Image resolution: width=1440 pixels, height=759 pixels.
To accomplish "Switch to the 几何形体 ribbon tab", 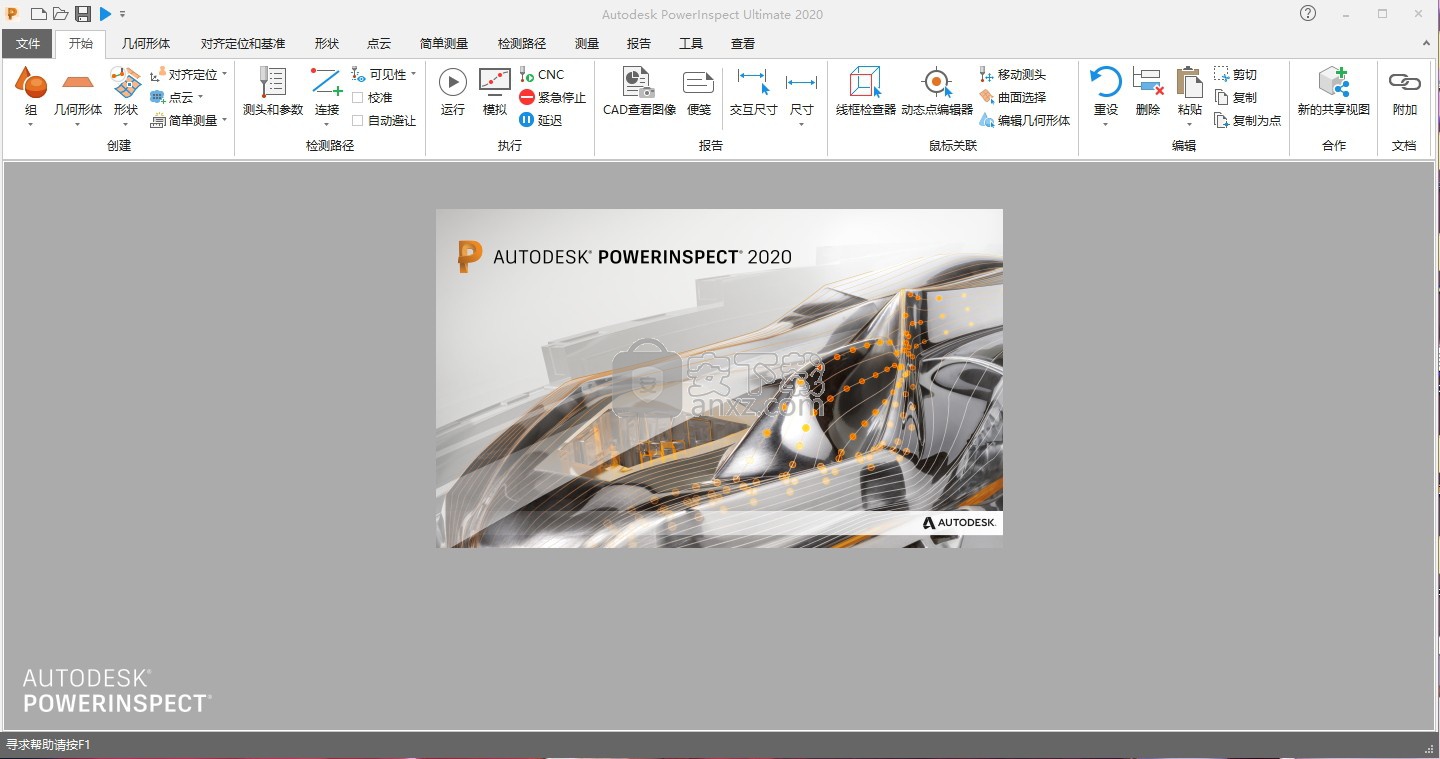I will pyautogui.click(x=146, y=44).
